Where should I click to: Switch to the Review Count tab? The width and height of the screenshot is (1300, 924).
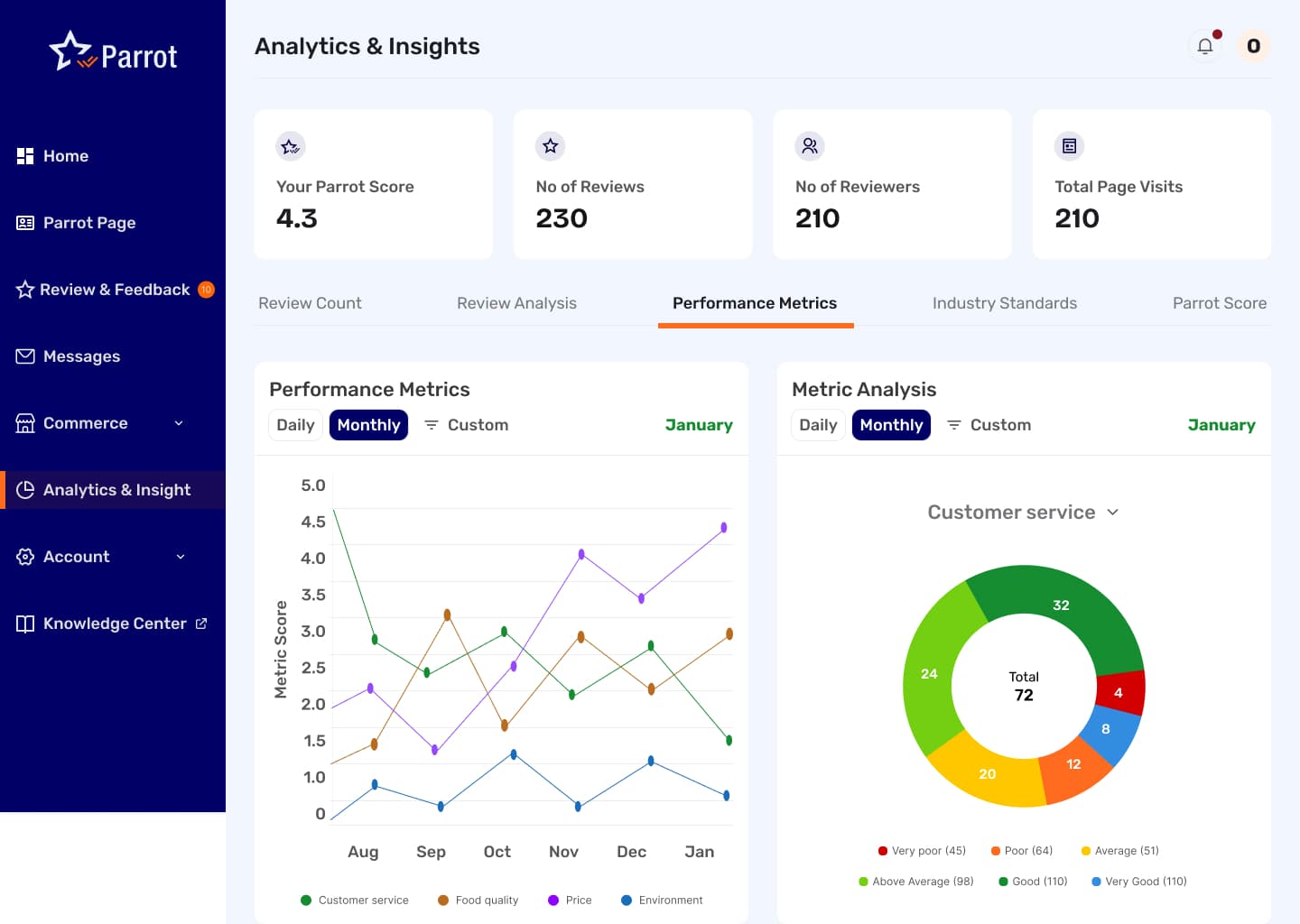(x=310, y=303)
